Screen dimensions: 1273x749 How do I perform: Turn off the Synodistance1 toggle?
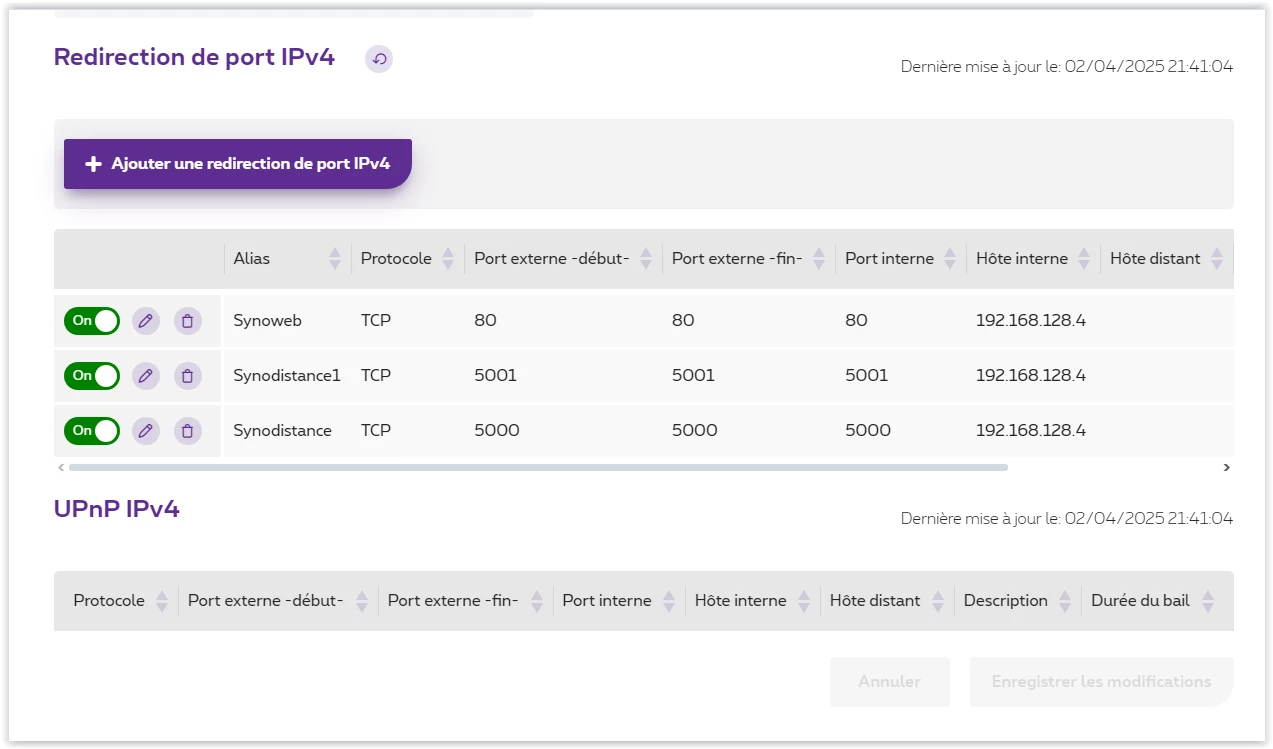click(x=92, y=376)
